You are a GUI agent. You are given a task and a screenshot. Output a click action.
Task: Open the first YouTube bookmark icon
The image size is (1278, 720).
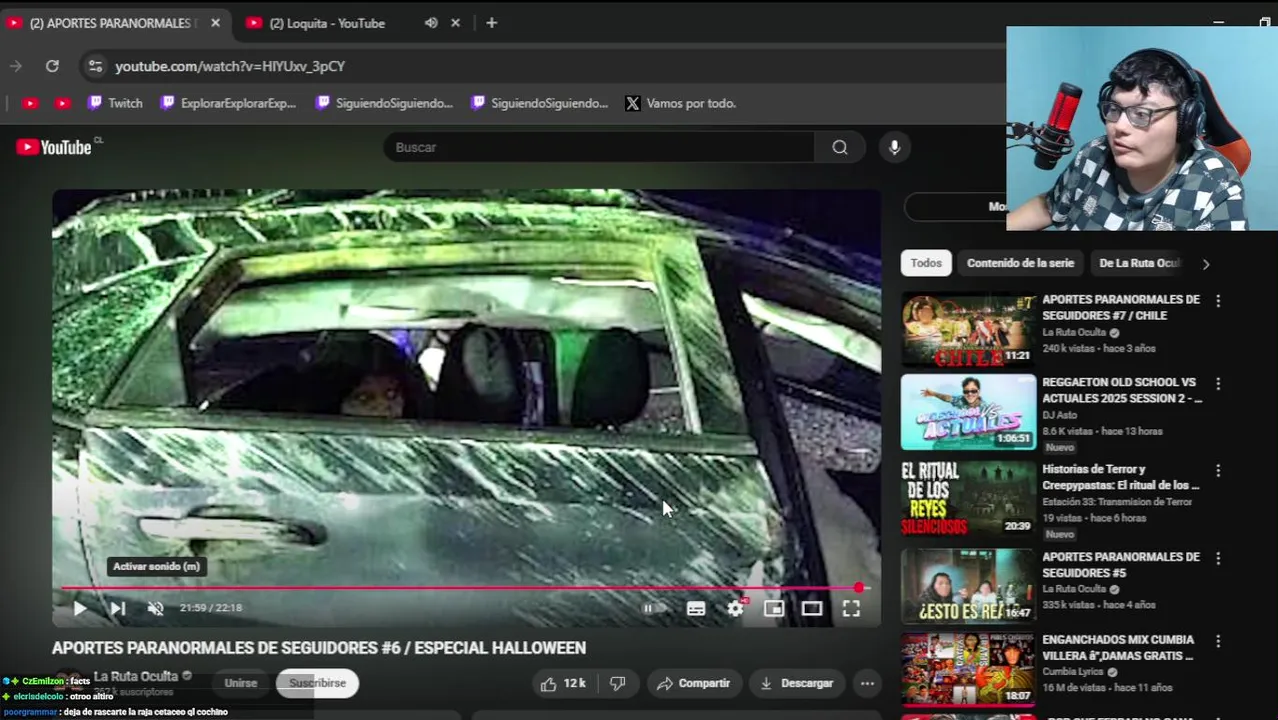(30, 103)
